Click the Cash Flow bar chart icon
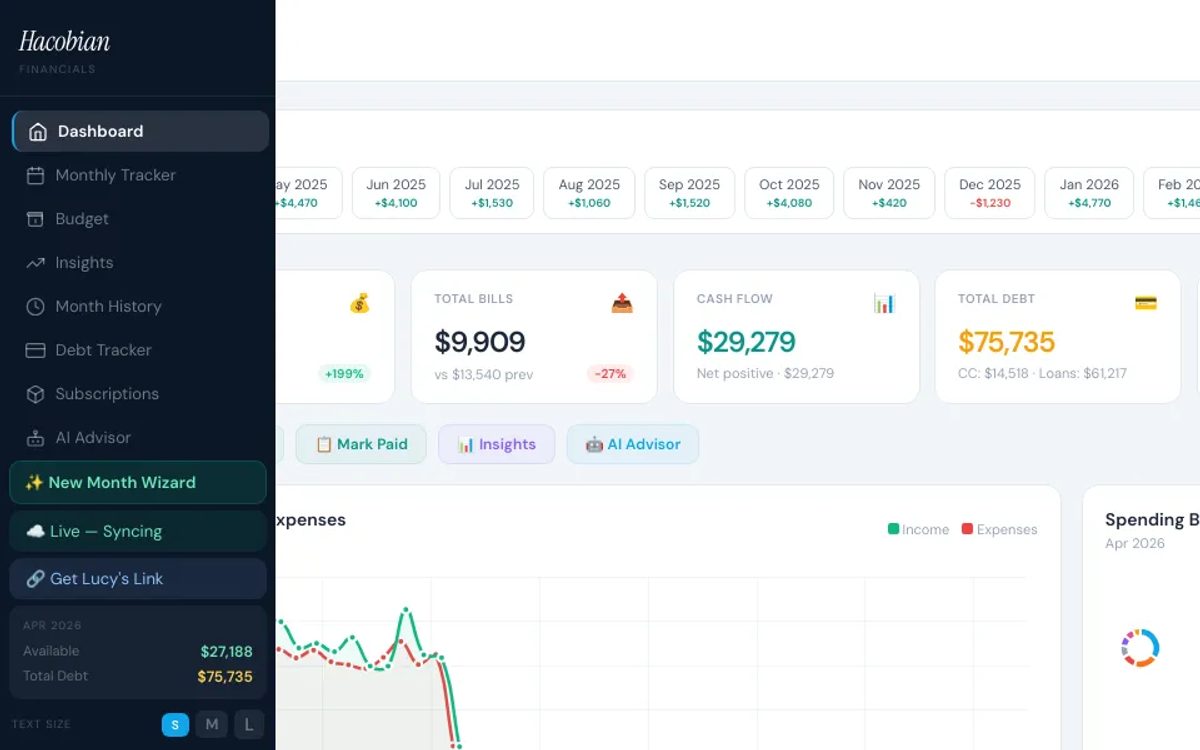 884,303
